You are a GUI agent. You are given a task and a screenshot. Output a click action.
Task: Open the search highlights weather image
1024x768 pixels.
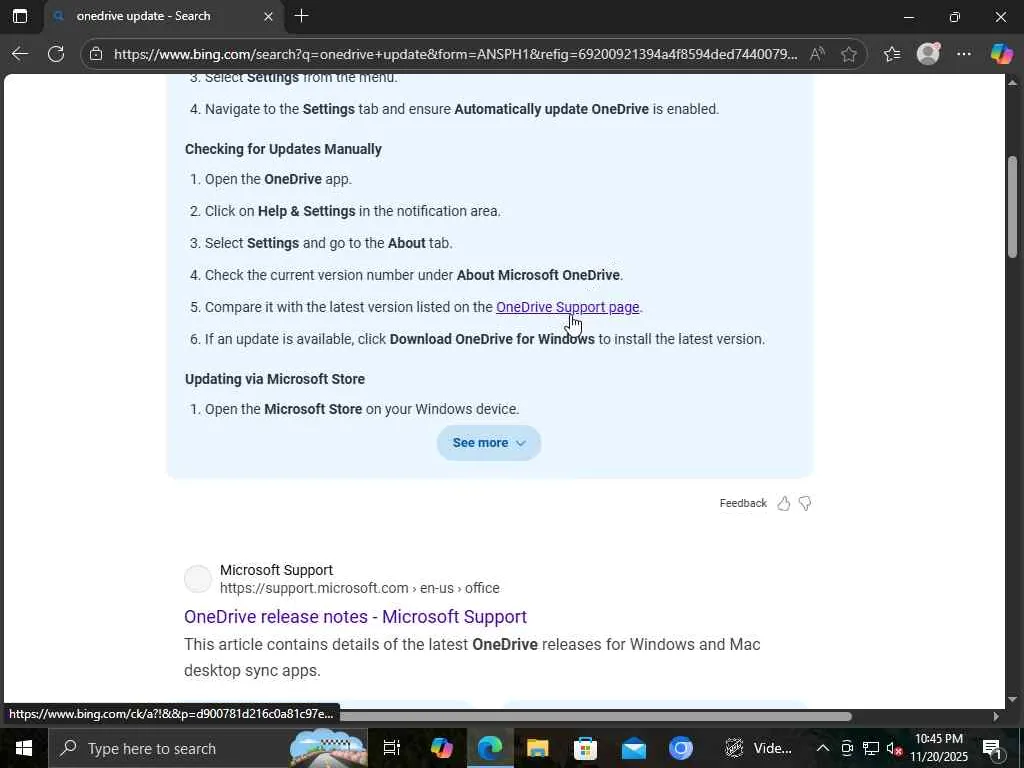click(x=328, y=748)
